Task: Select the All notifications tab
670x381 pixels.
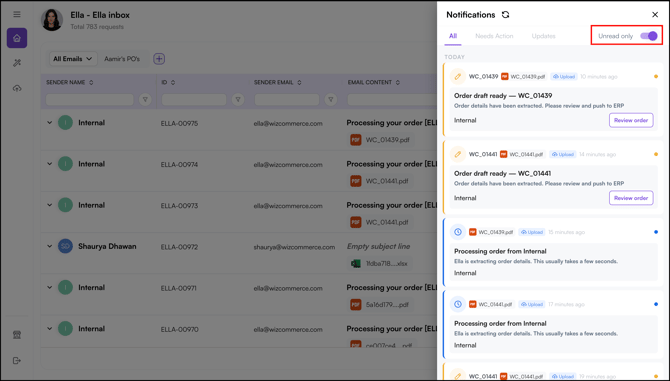Action: 453,36
